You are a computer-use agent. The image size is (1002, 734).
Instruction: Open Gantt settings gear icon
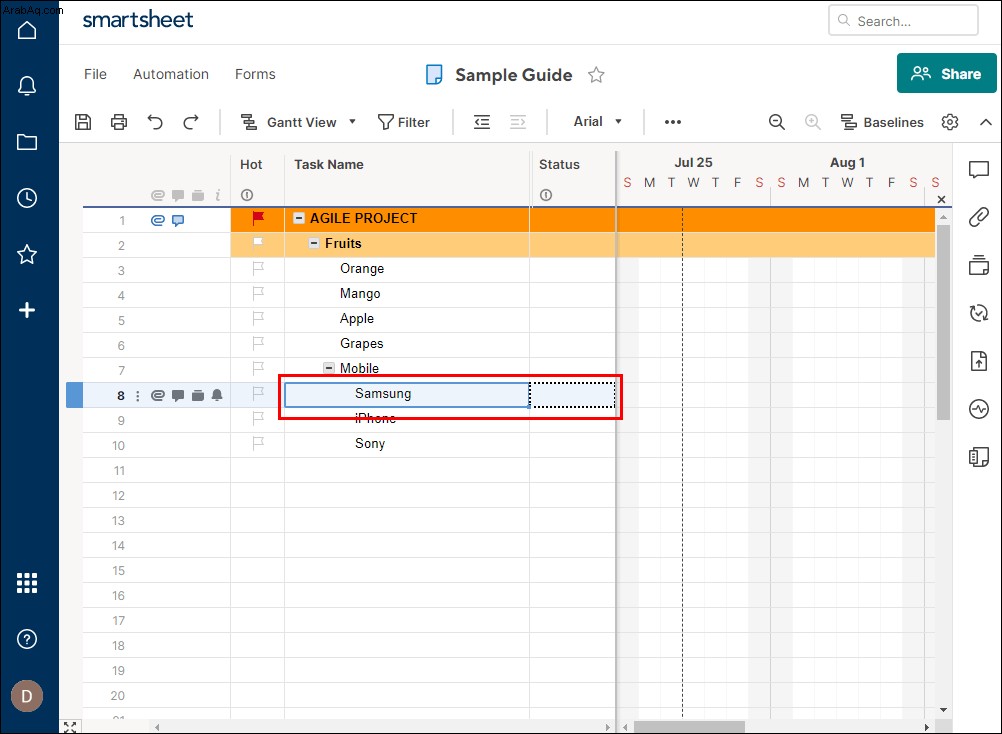click(x=950, y=122)
